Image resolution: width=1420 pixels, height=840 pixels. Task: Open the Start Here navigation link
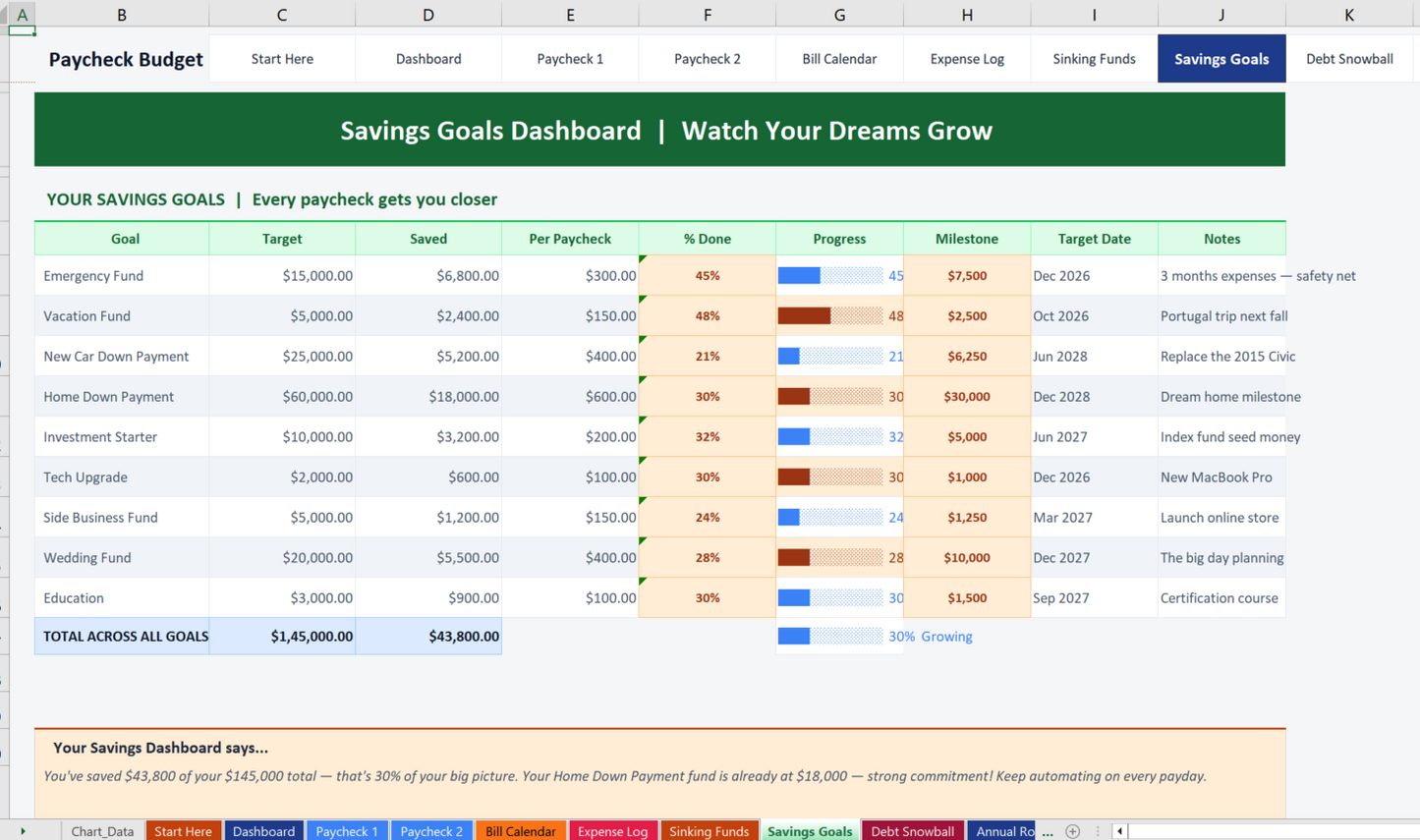(x=282, y=59)
